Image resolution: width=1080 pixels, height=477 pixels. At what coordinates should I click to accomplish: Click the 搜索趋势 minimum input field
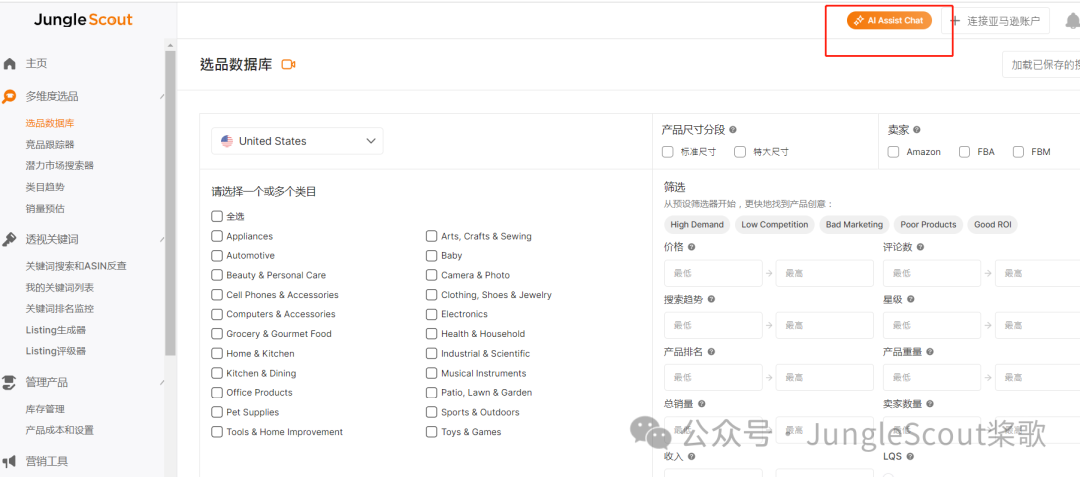pyautogui.click(x=714, y=326)
